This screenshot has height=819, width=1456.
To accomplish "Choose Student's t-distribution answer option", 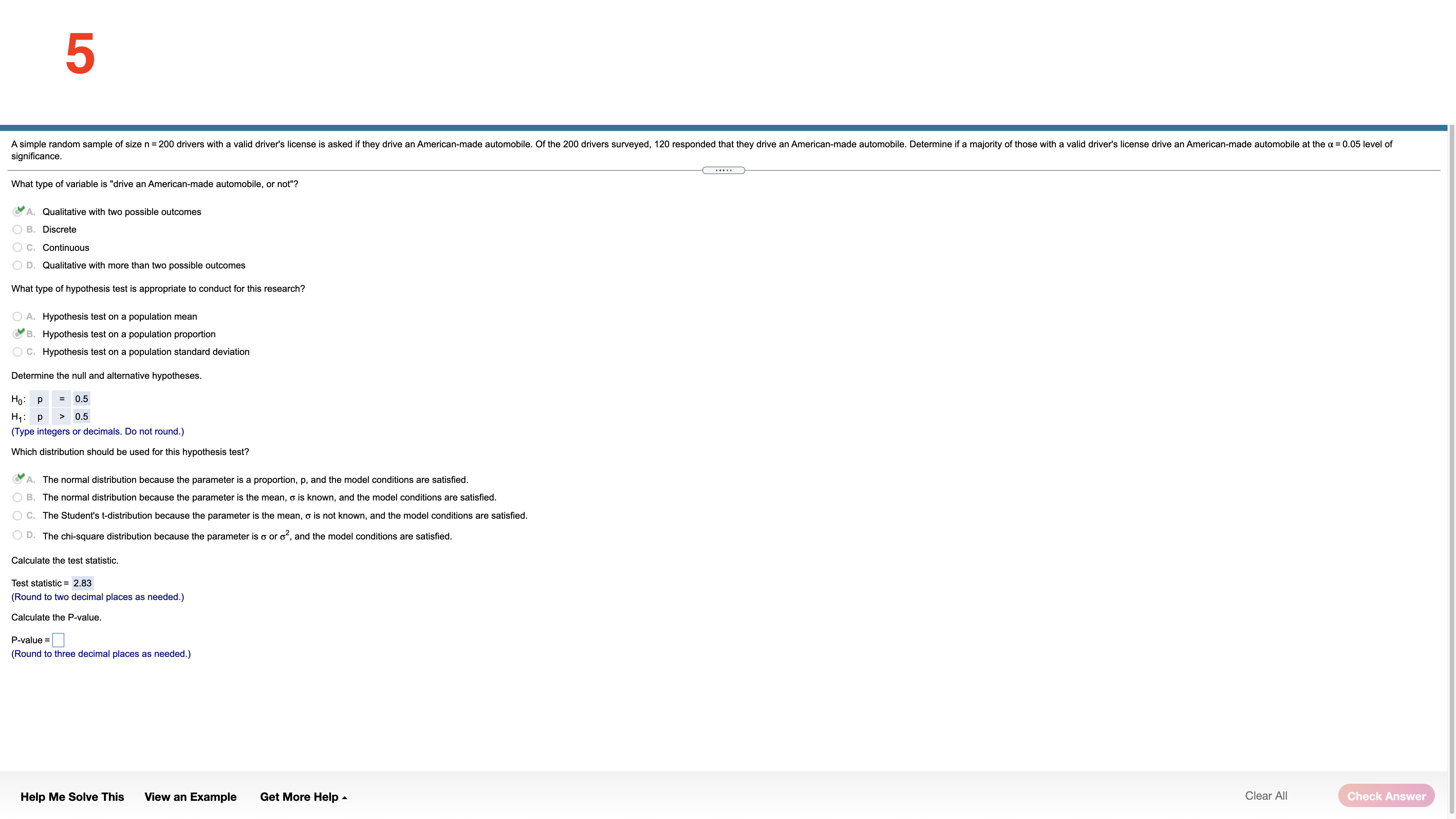I will [18, 516].
